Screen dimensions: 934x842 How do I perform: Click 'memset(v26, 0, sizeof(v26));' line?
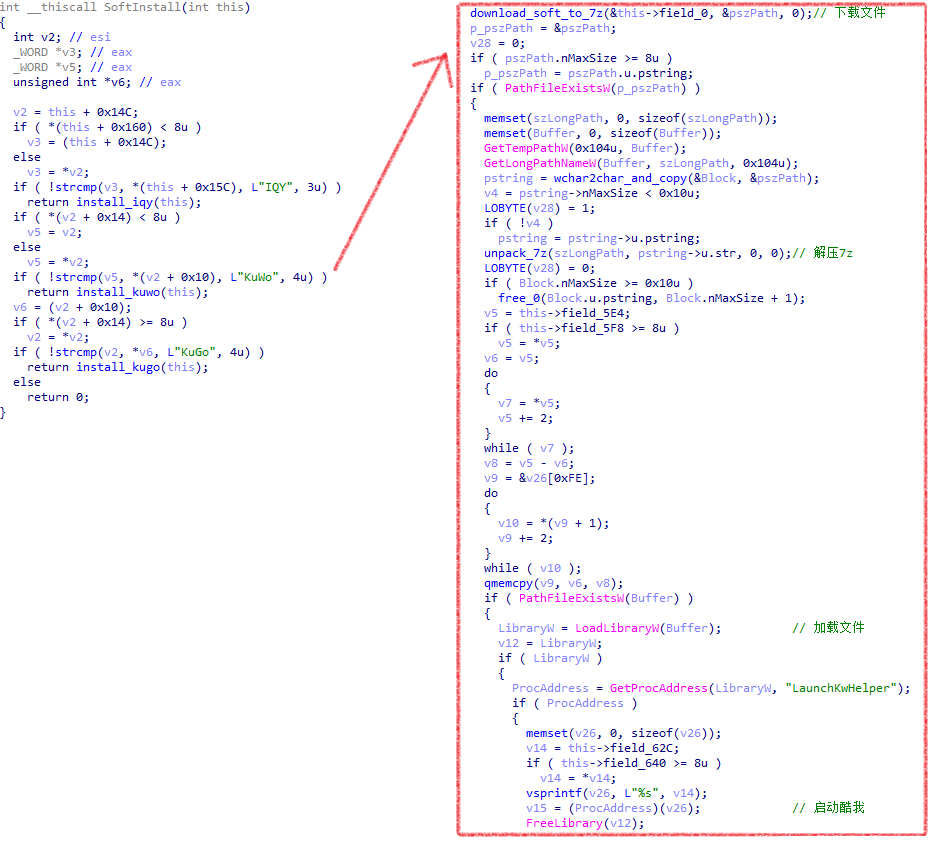[x=623, y=732]
